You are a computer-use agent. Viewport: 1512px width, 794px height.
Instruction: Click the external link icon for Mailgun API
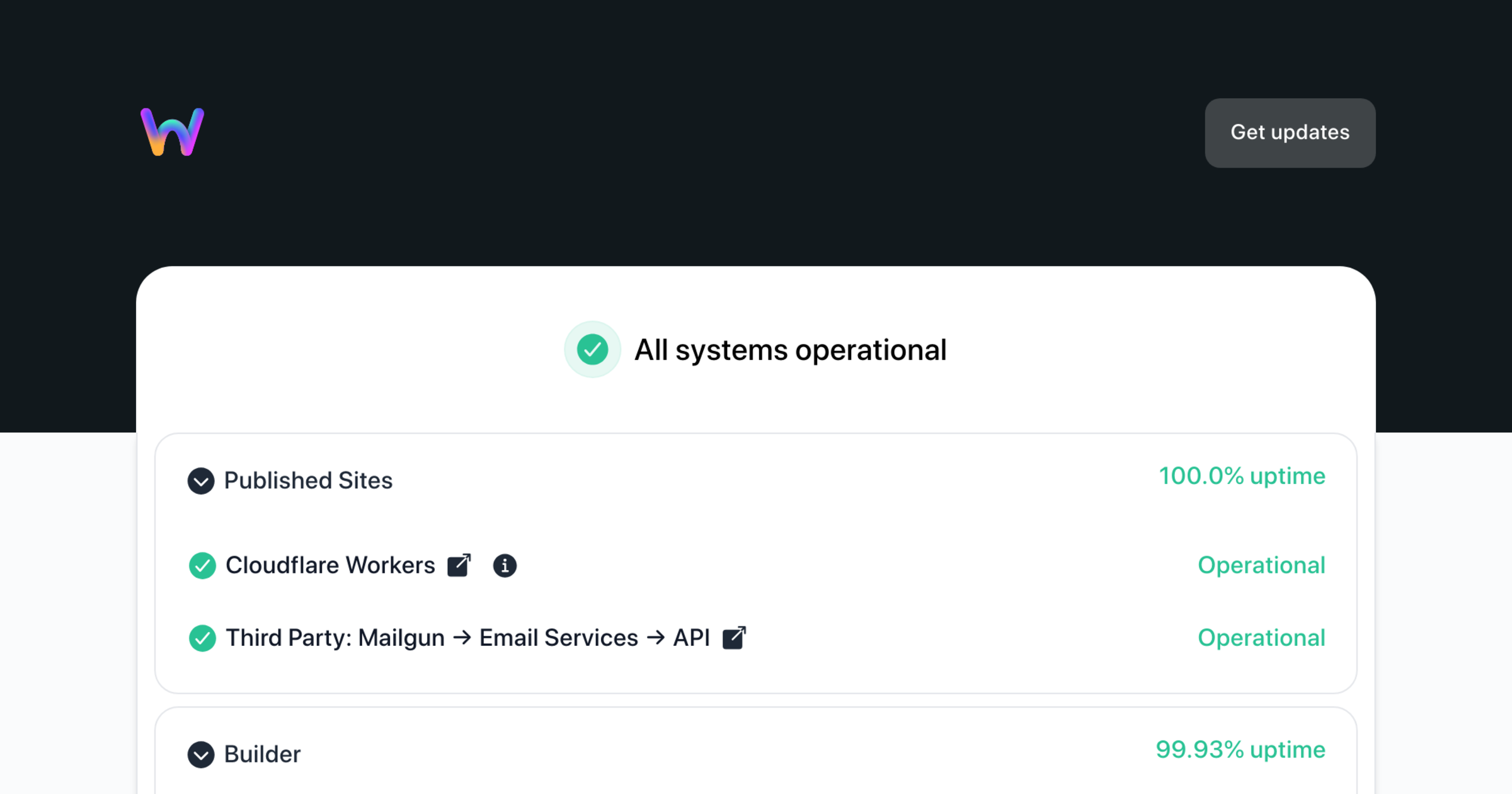pos(735,637)
